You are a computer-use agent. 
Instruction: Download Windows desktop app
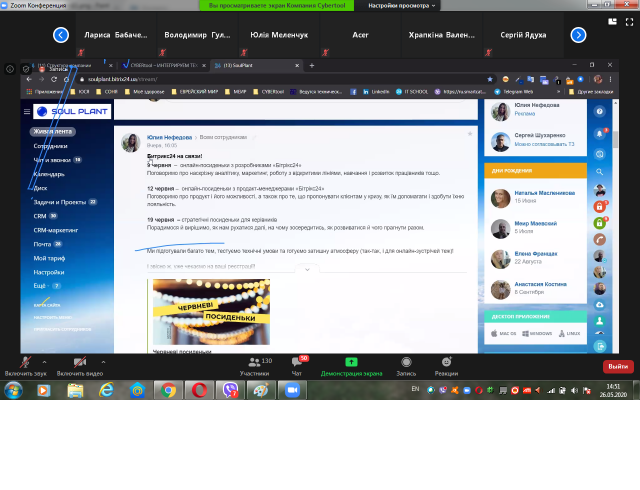[x=537, y=334]
